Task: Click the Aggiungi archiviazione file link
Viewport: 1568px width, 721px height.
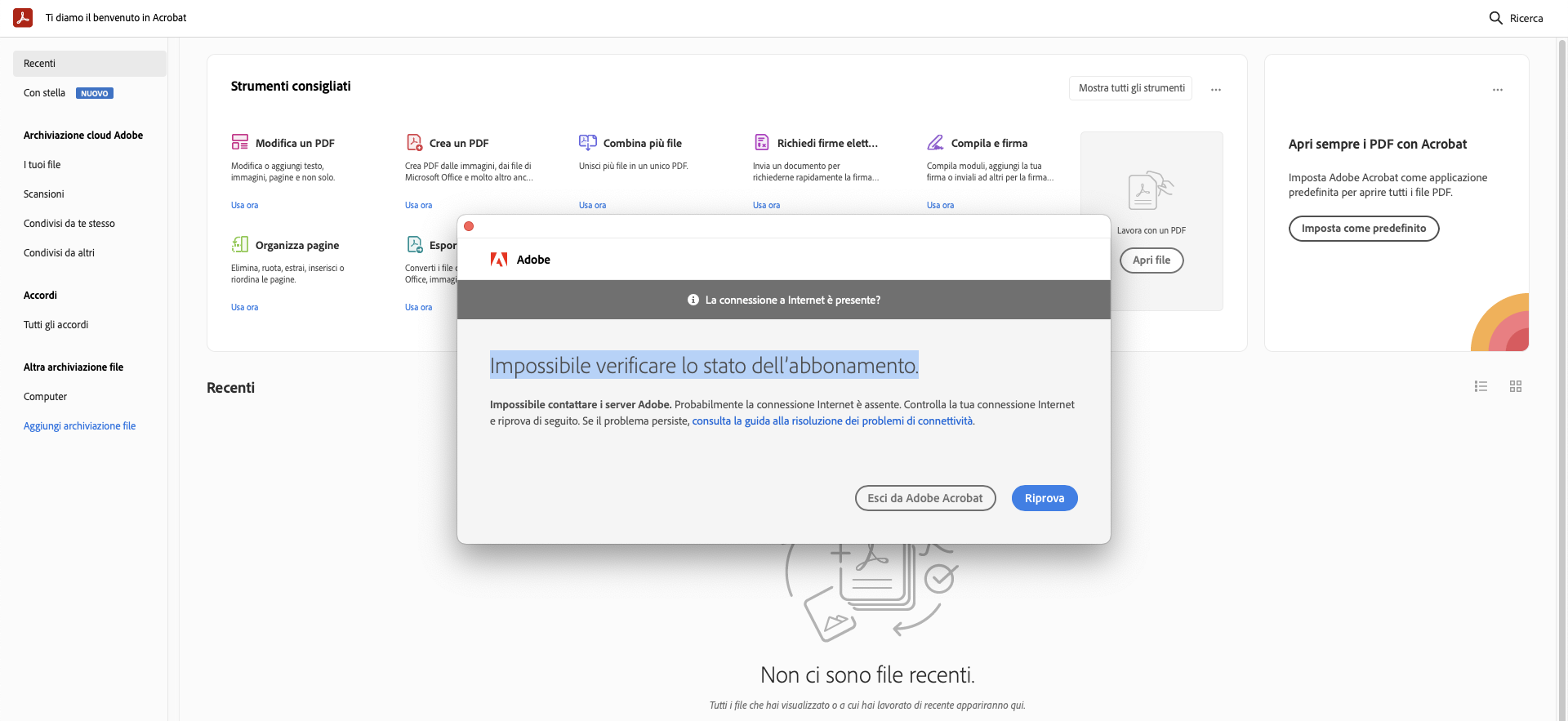Action: (80, 426)
